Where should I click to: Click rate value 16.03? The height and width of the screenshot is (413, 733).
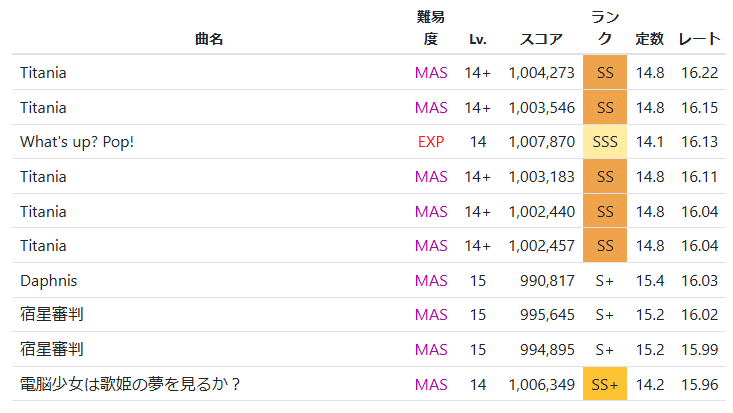point(699,281)
